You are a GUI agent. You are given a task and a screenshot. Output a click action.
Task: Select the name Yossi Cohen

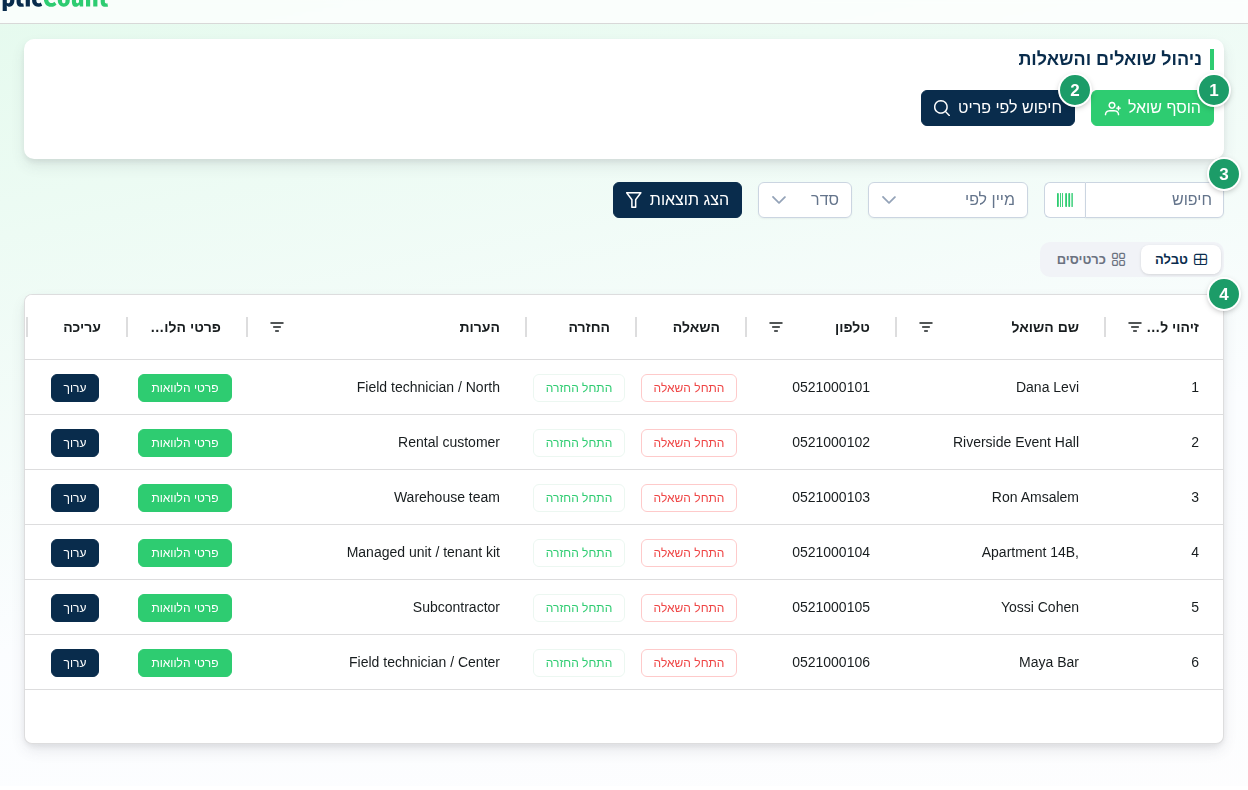(x=1040, y=607)
